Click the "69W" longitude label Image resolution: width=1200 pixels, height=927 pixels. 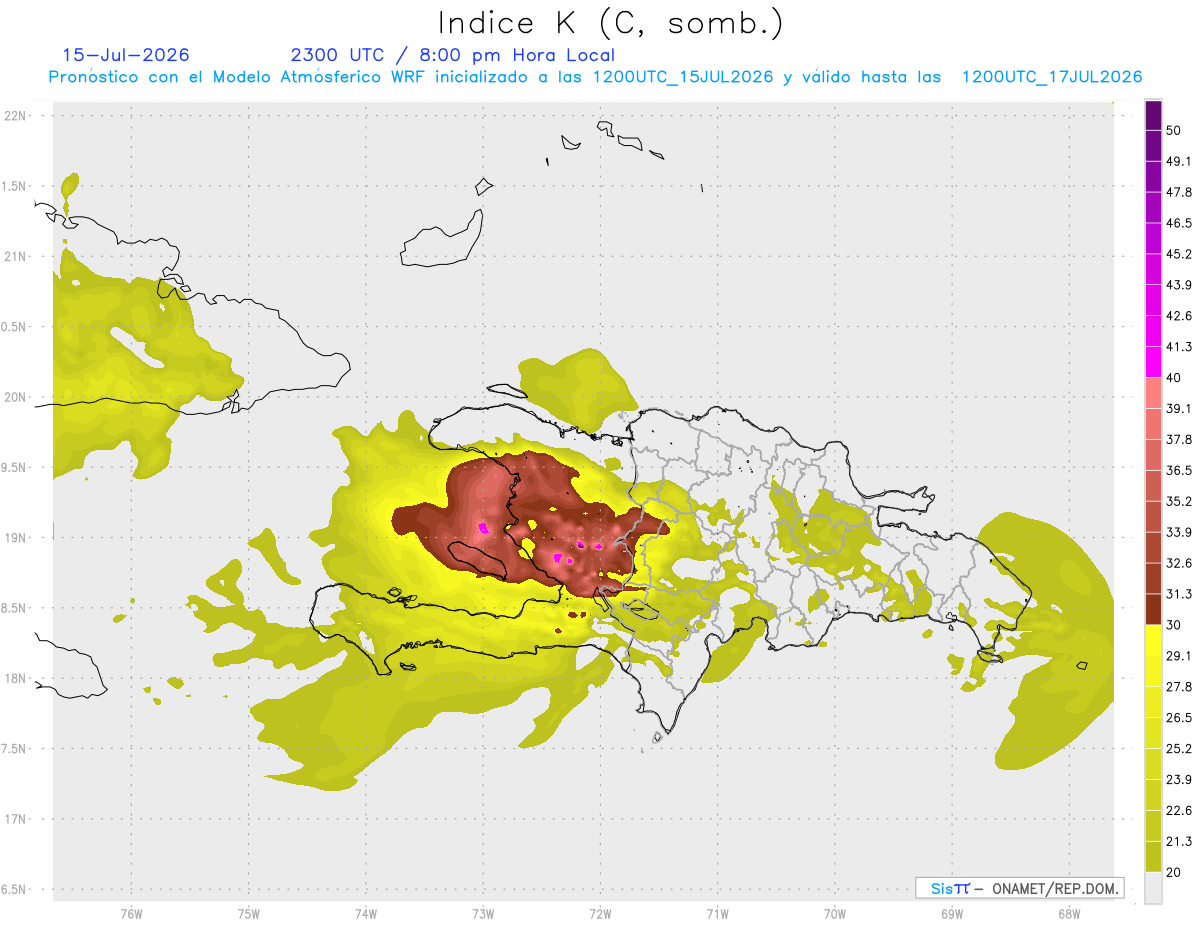click(x=952, y=913)
